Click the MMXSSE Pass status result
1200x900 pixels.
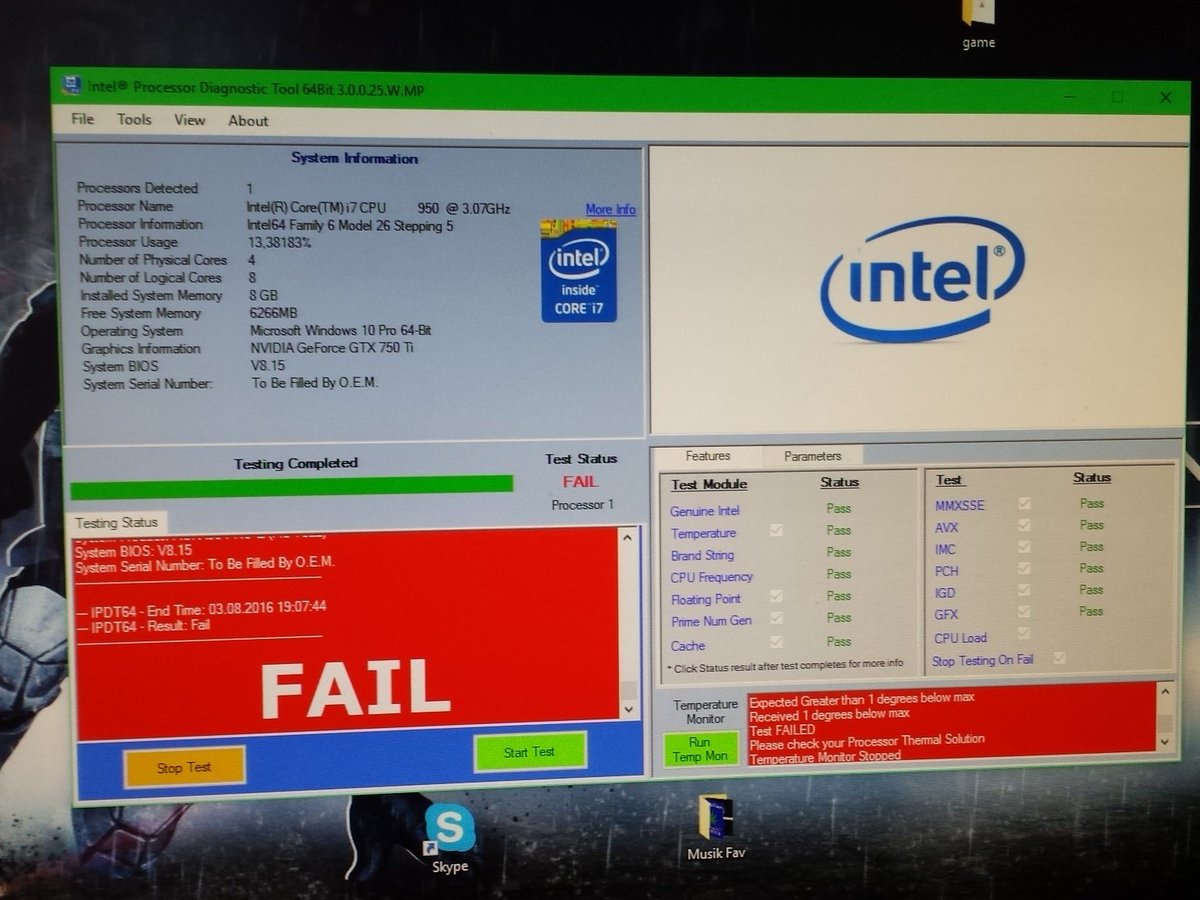coord(1091,503)
